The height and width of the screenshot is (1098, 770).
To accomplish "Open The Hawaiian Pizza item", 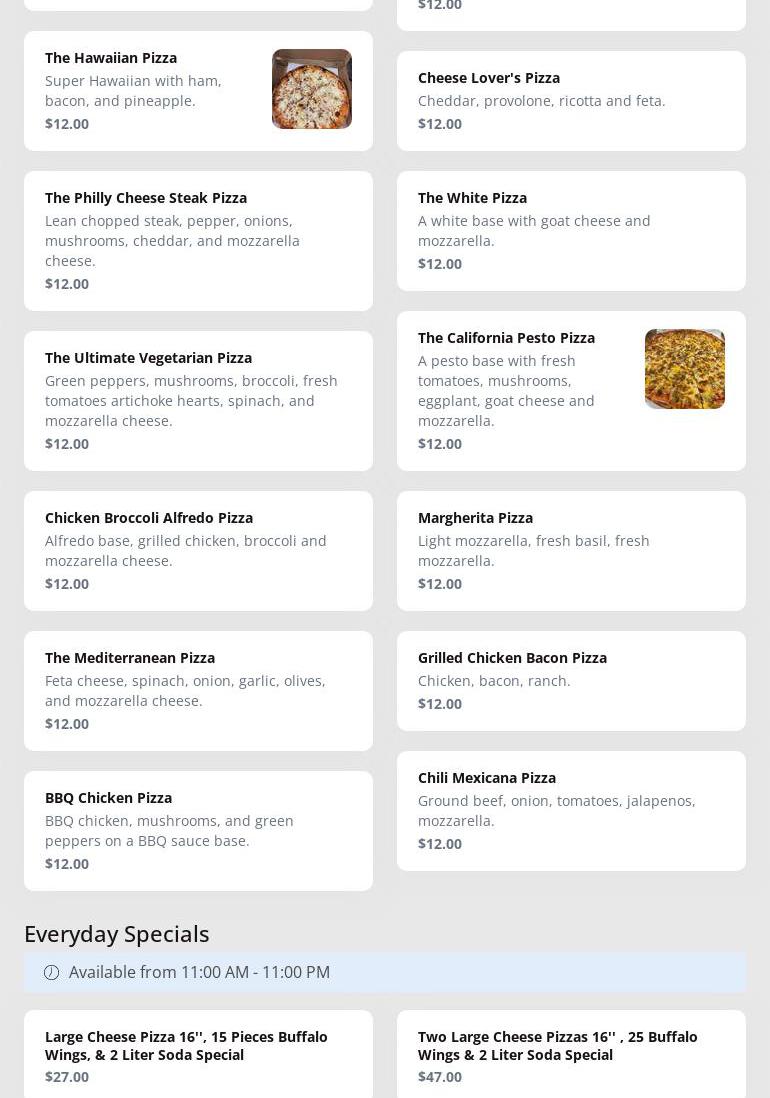I will coord(111,58).
